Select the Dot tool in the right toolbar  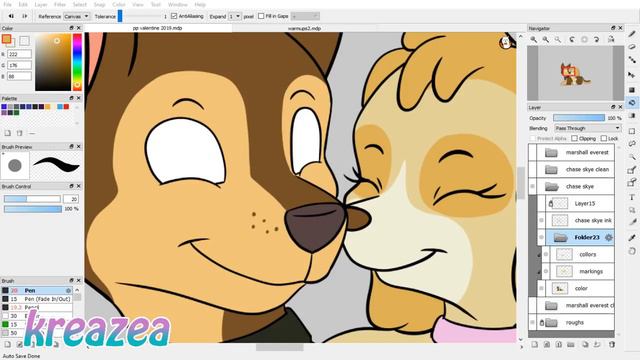click(632, 60)
